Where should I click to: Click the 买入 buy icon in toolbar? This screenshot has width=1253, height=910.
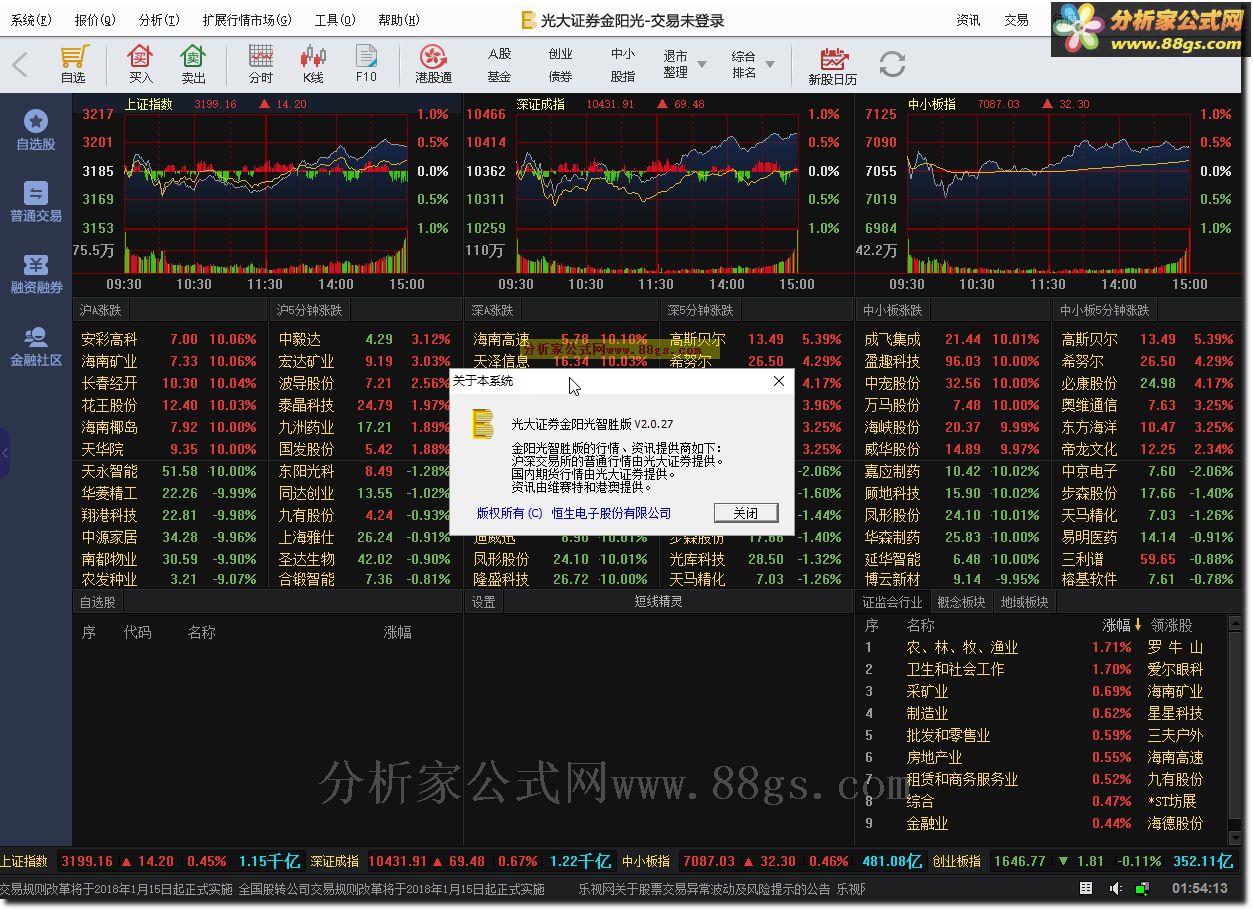(141, 65)
